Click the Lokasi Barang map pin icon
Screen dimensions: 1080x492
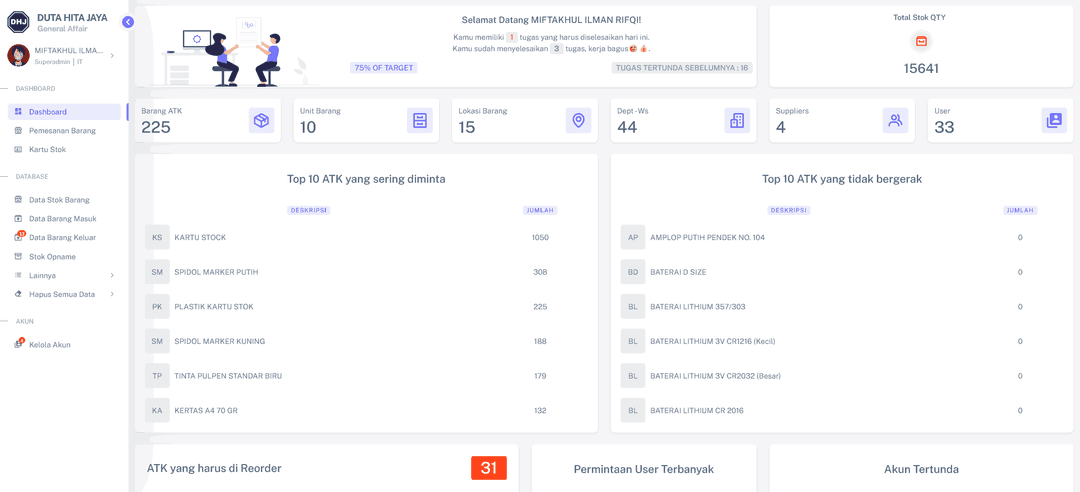[578, 121]
